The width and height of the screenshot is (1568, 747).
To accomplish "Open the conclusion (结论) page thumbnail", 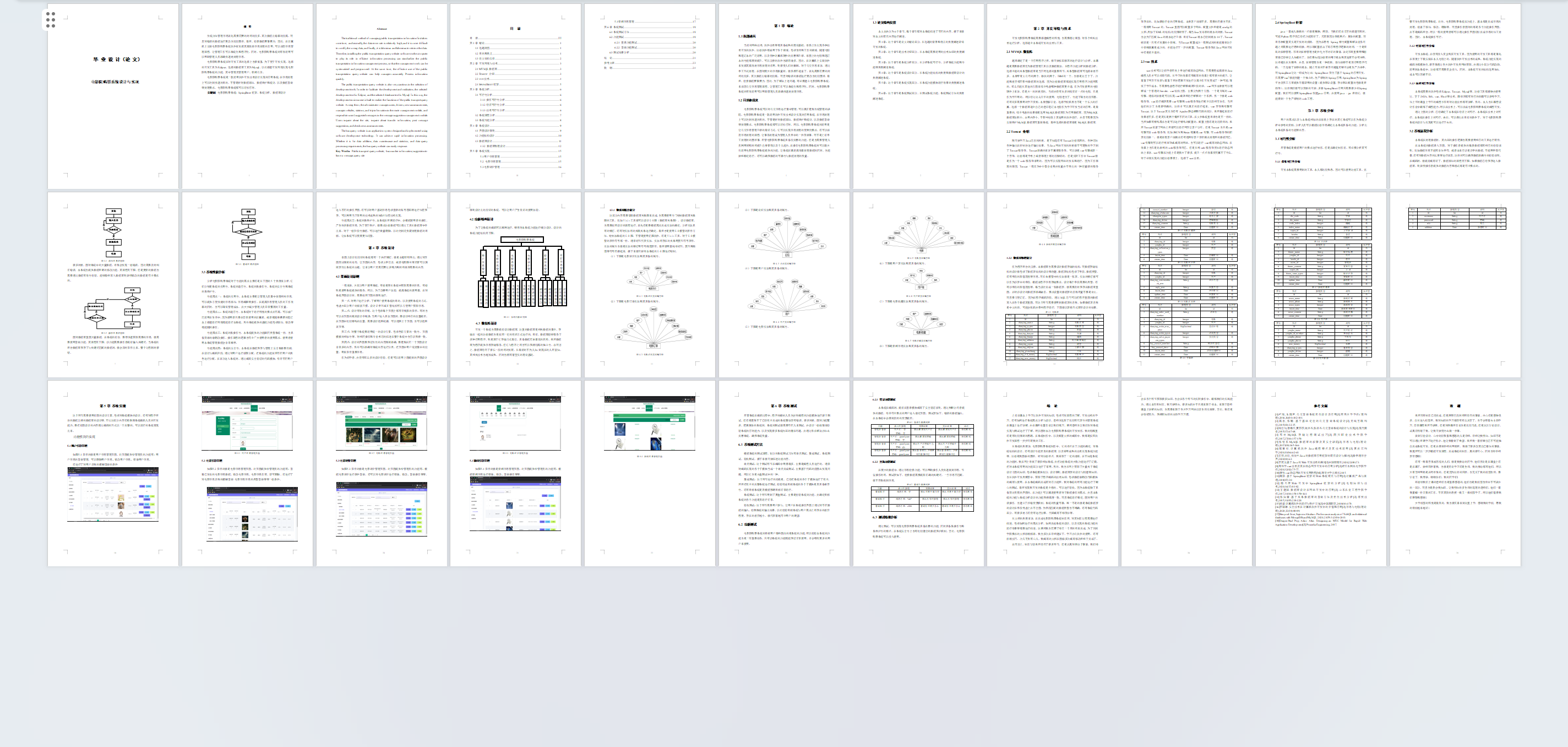I will click(x=1053, y=473).
